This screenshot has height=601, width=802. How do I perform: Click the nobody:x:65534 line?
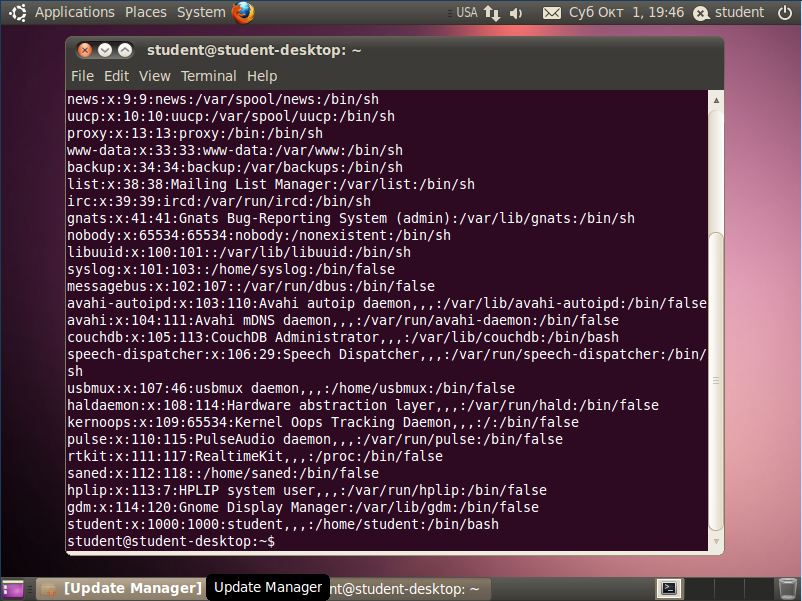click(x=259, y=235)
